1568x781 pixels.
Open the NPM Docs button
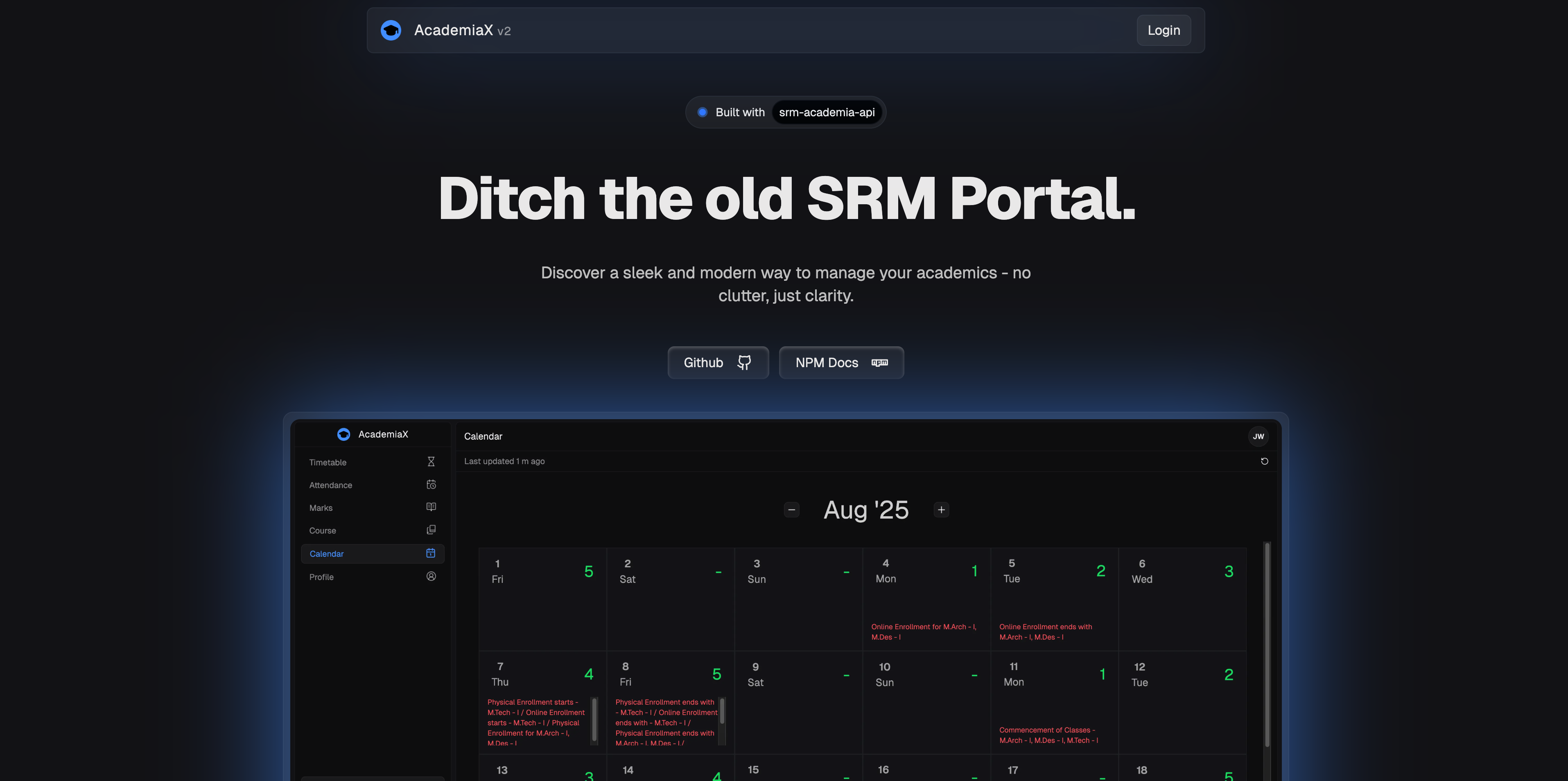tap(841, 363)
